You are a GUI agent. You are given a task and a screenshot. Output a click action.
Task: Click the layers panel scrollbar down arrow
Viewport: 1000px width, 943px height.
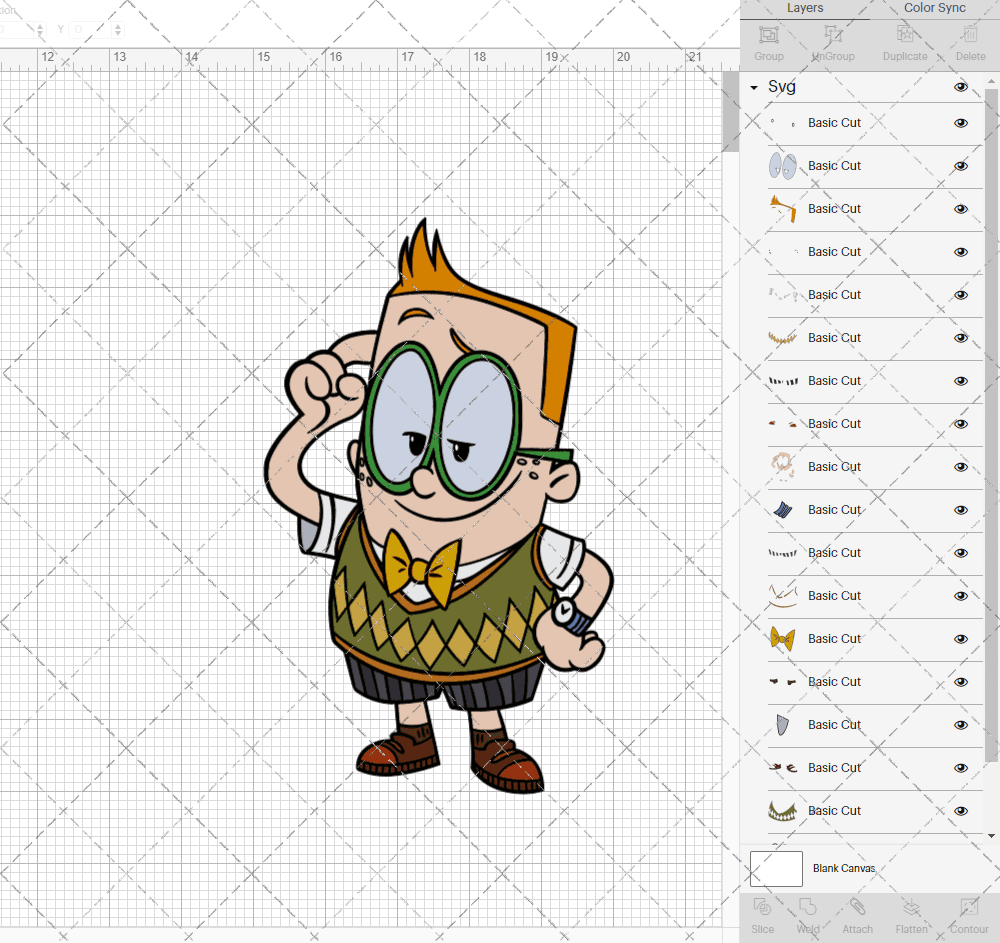pos(990,835)
